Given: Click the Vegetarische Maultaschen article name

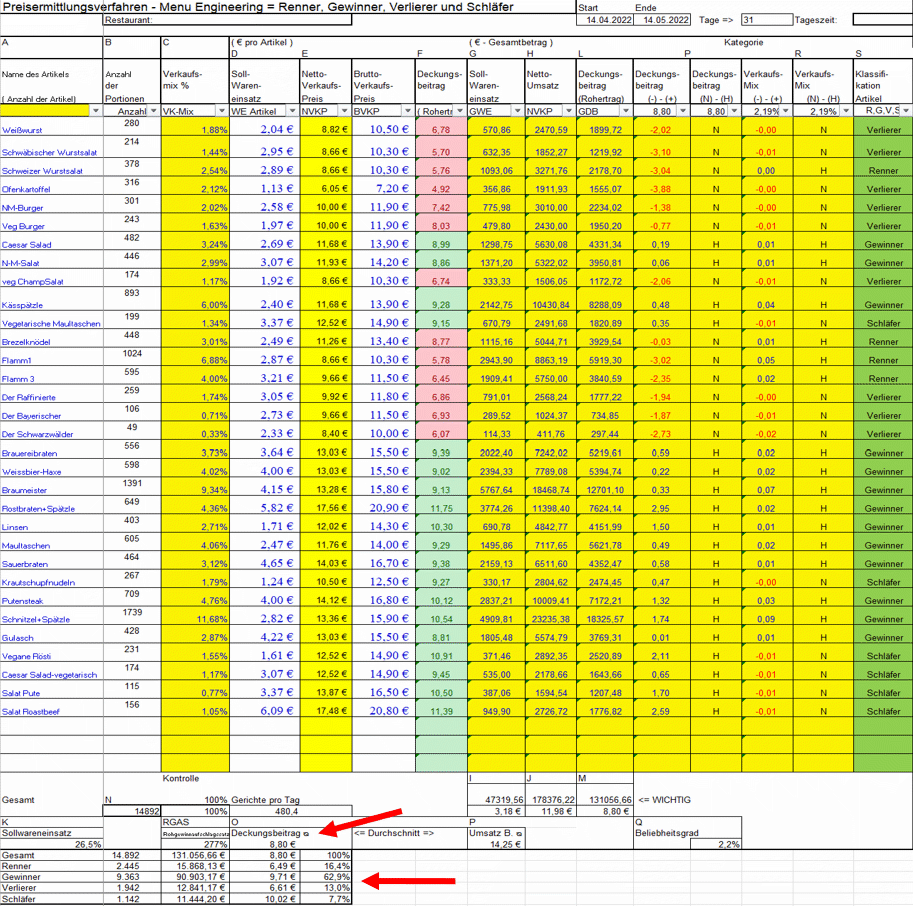Looking at the screenshot, I should click(51, 324).
